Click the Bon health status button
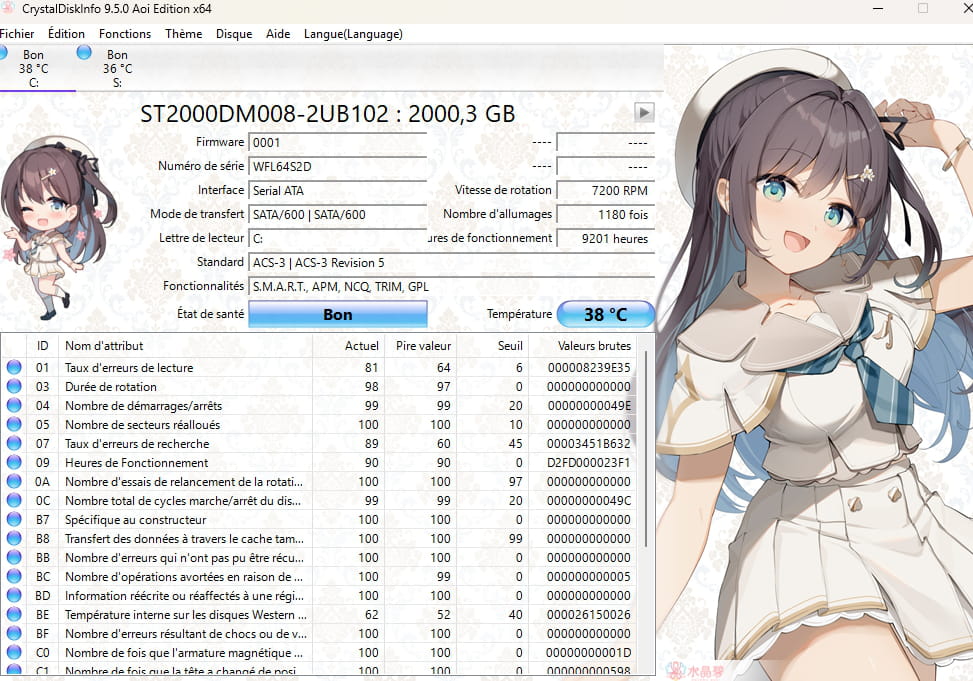 click(338, 314)
